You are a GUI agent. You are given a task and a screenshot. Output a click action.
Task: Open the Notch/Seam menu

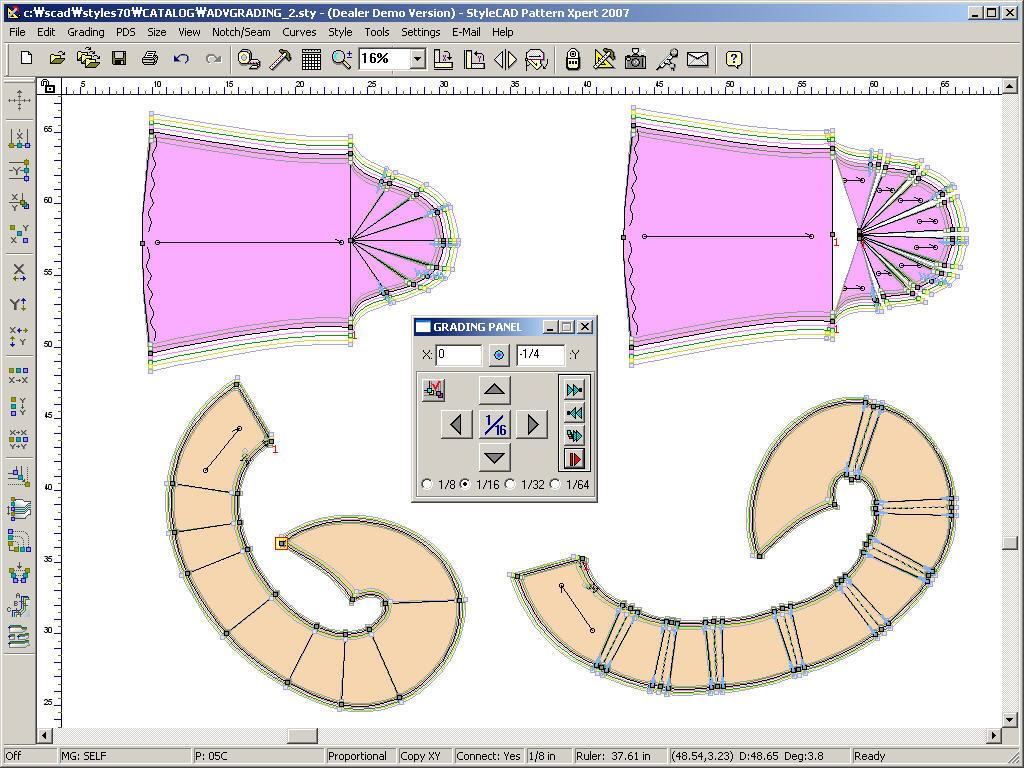241,32
